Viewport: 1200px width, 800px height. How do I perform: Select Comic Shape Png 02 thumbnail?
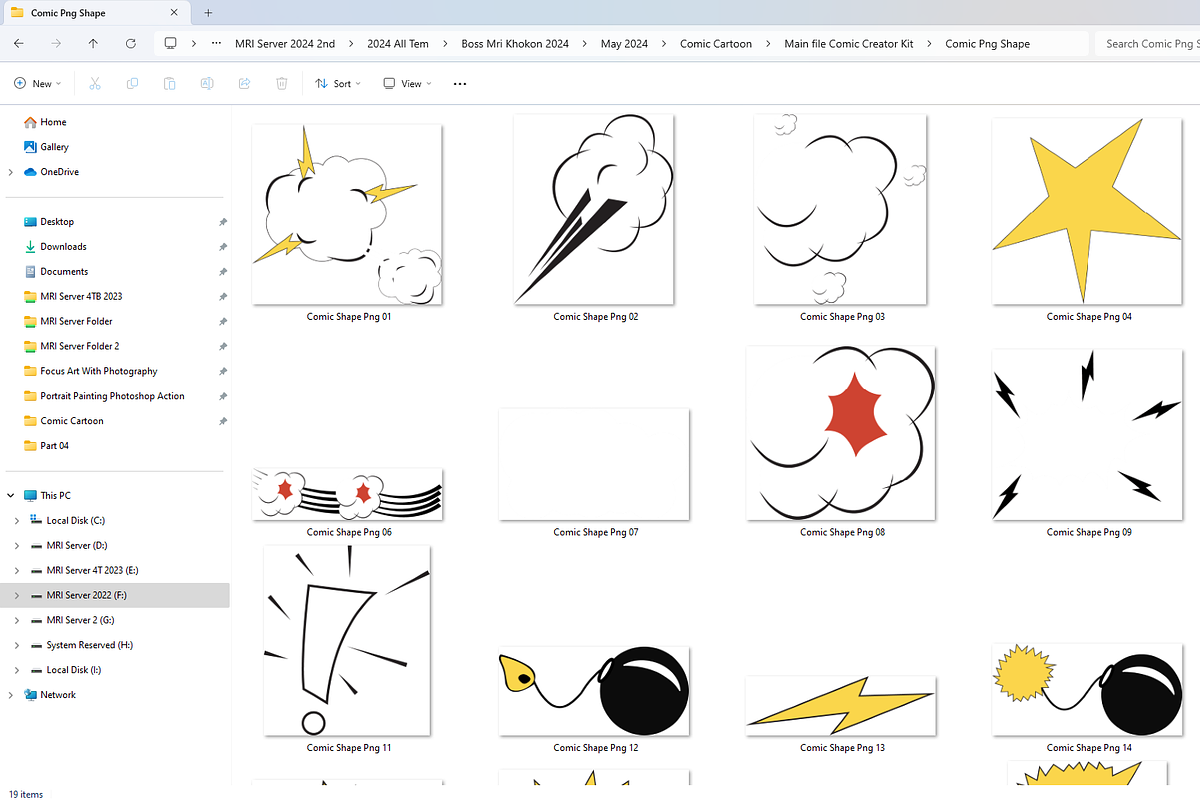coord(594,209)
